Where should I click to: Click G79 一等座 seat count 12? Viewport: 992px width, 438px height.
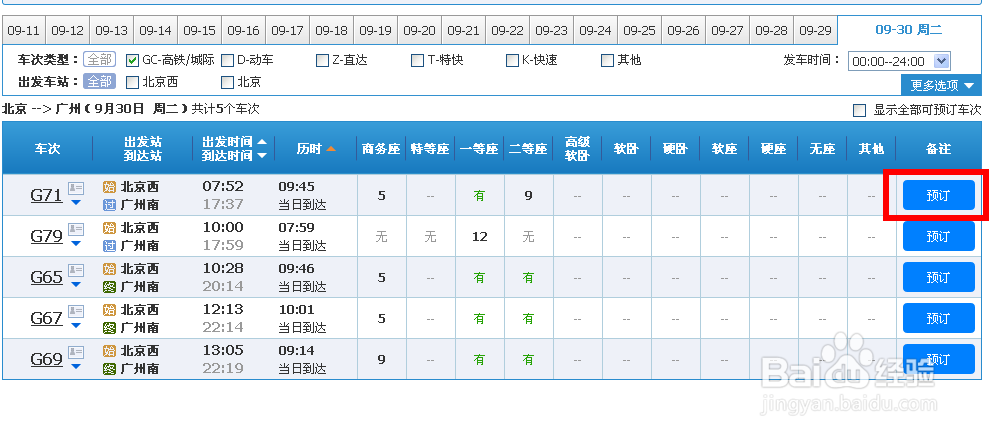[480, 237]
